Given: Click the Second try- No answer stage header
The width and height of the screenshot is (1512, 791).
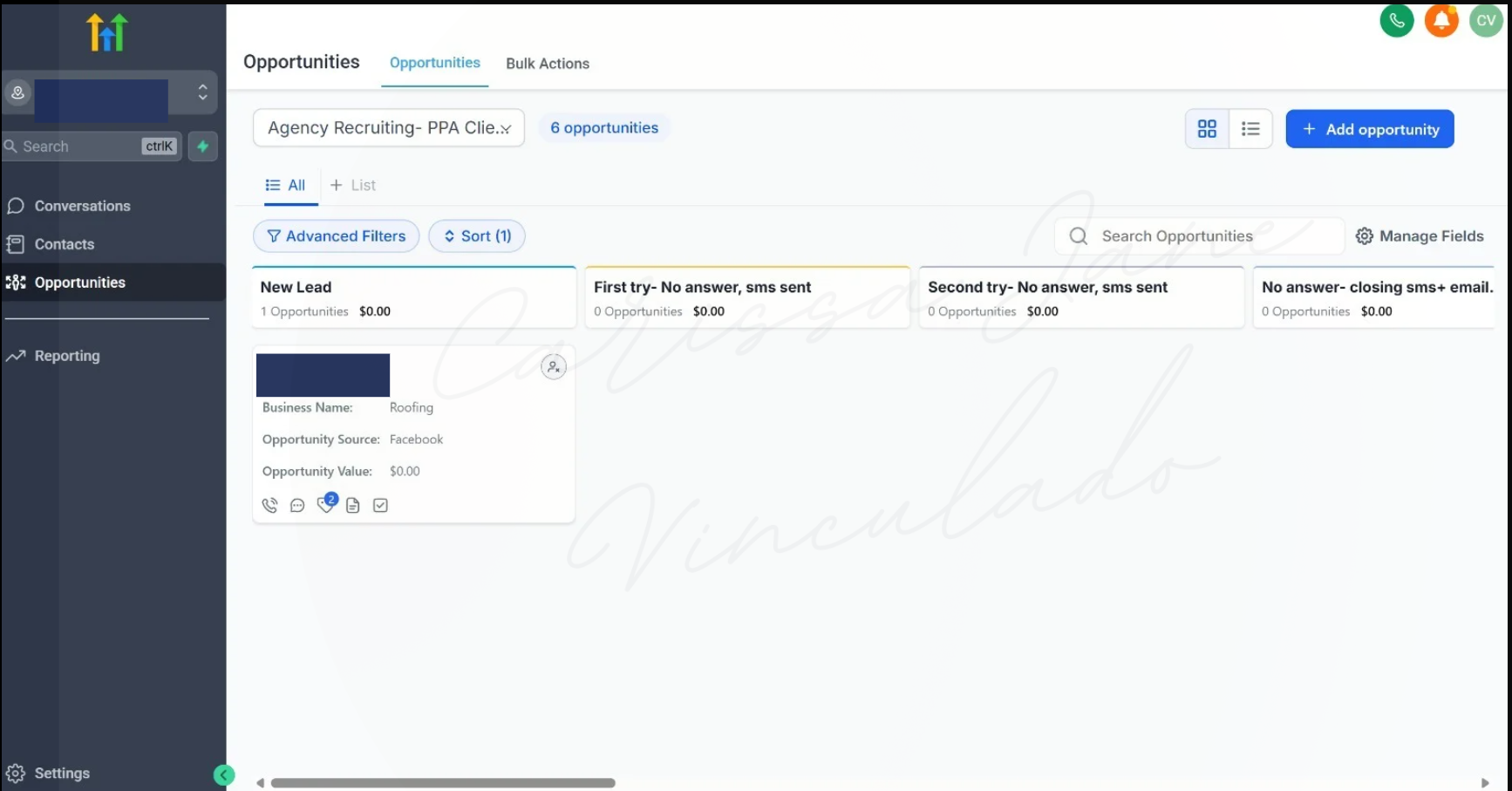Looking at the screenshot, I should [x=1082, y=297].
